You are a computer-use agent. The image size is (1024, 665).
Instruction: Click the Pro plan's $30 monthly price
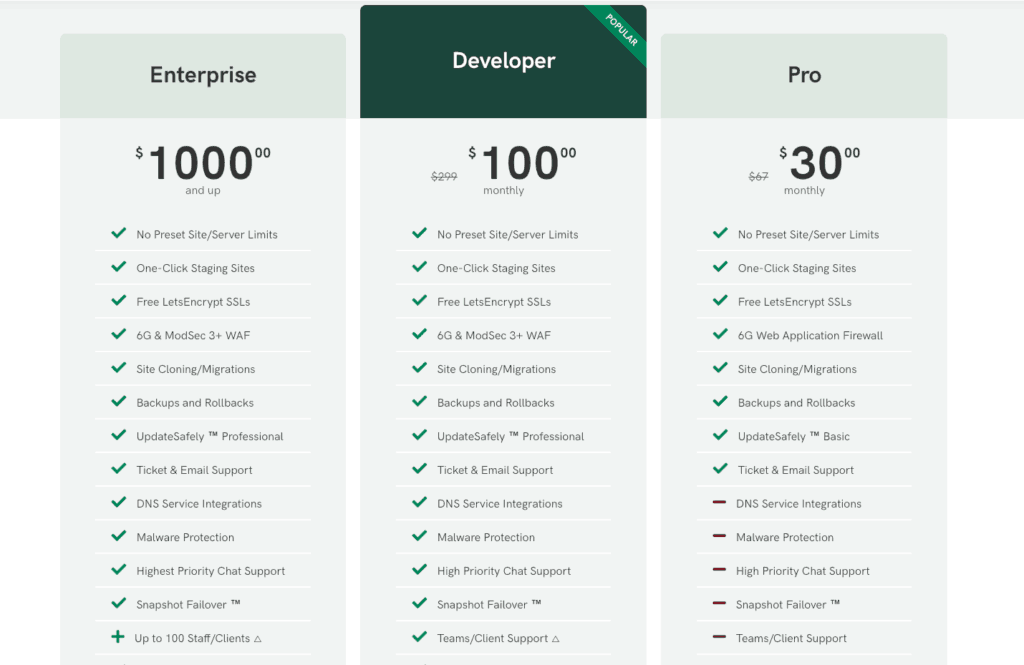816,164
